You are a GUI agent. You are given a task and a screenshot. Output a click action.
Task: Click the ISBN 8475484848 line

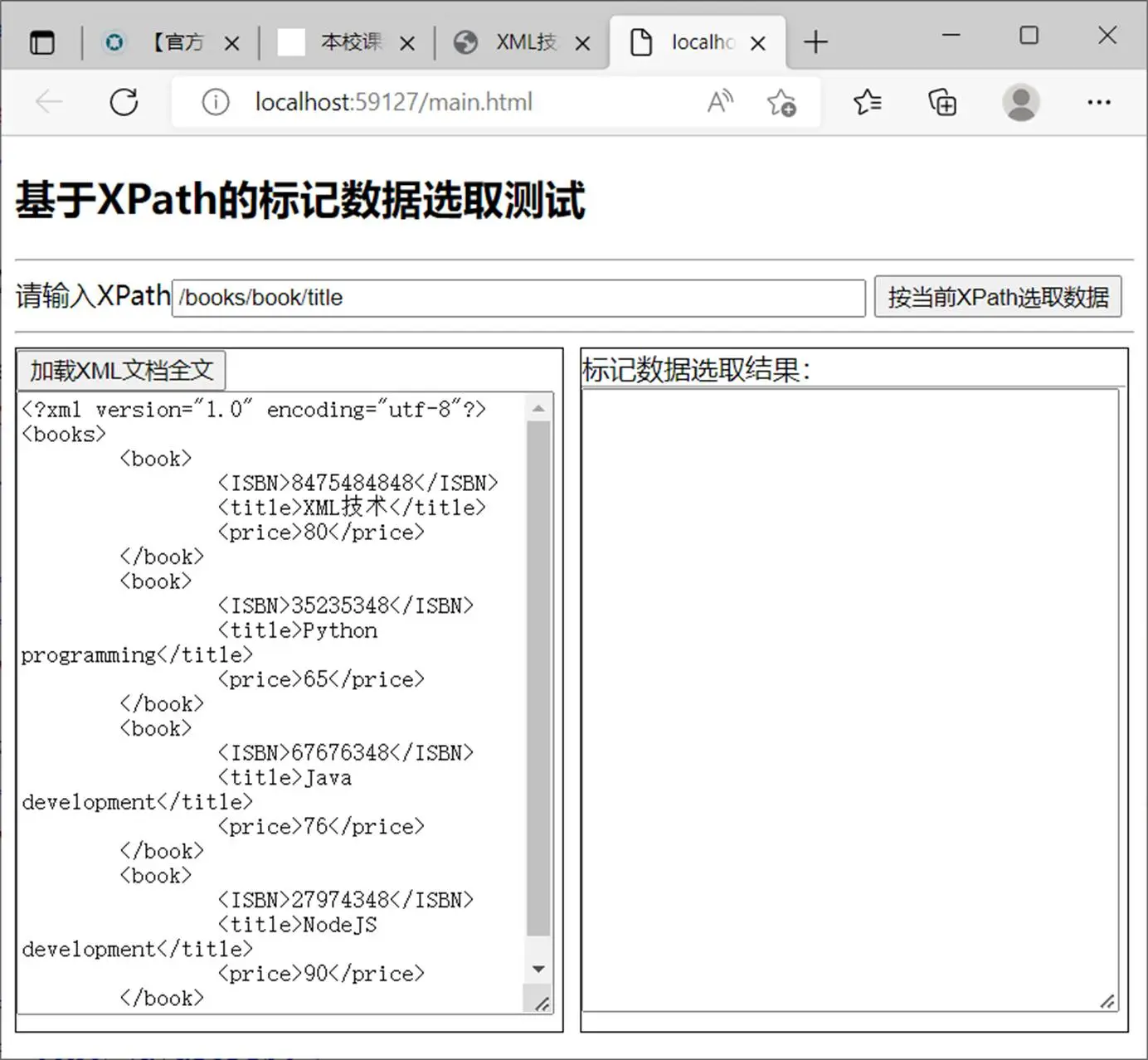coord(358,483)
